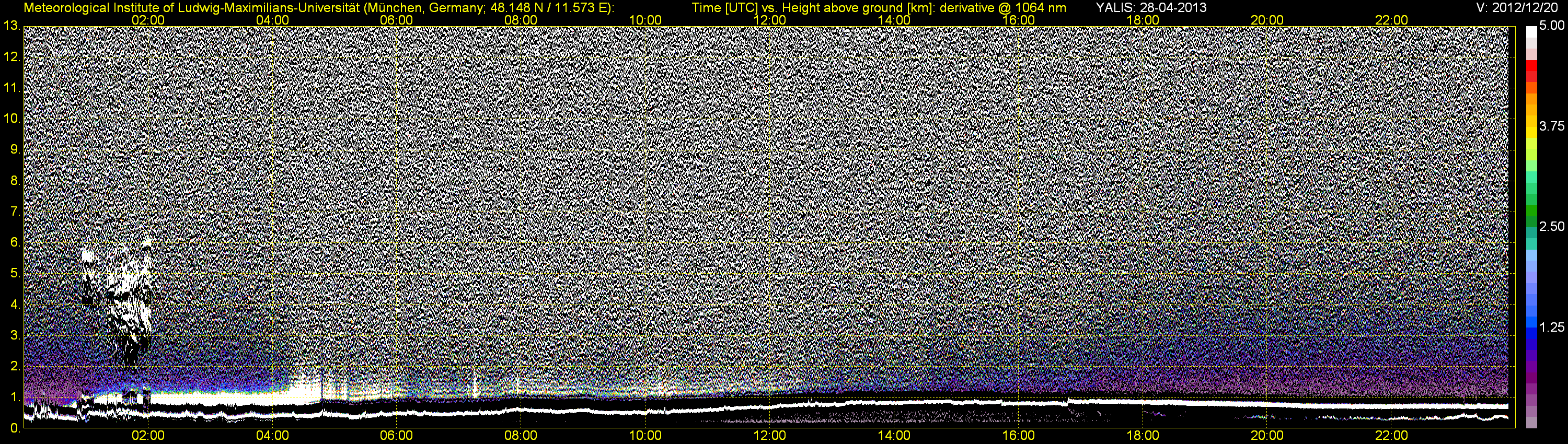
Task: Click the 6 km height axis label
Action: [15, 243]
